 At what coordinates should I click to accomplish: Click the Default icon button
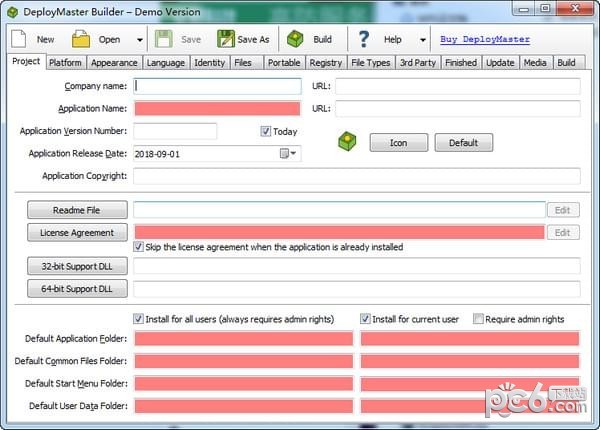(x=464, y=143)
